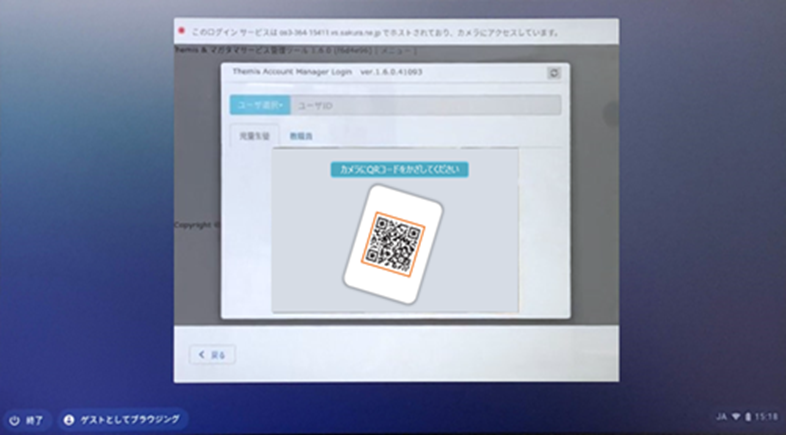Open the ユーザ選択 dropdown
The image size is (786, 435).
[260, 105]
